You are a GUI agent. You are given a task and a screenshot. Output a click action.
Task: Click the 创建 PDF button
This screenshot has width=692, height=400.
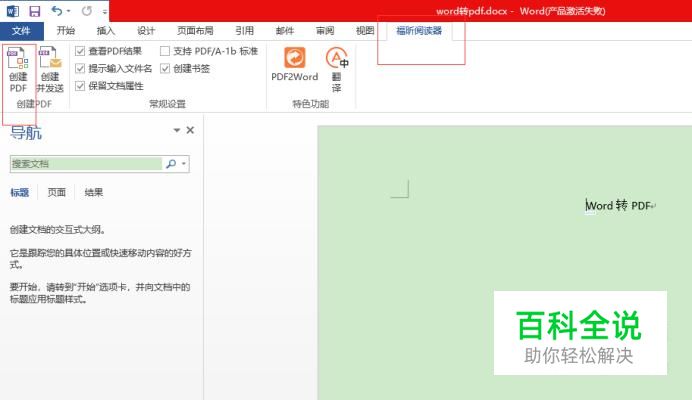click(x=19, y=69)
